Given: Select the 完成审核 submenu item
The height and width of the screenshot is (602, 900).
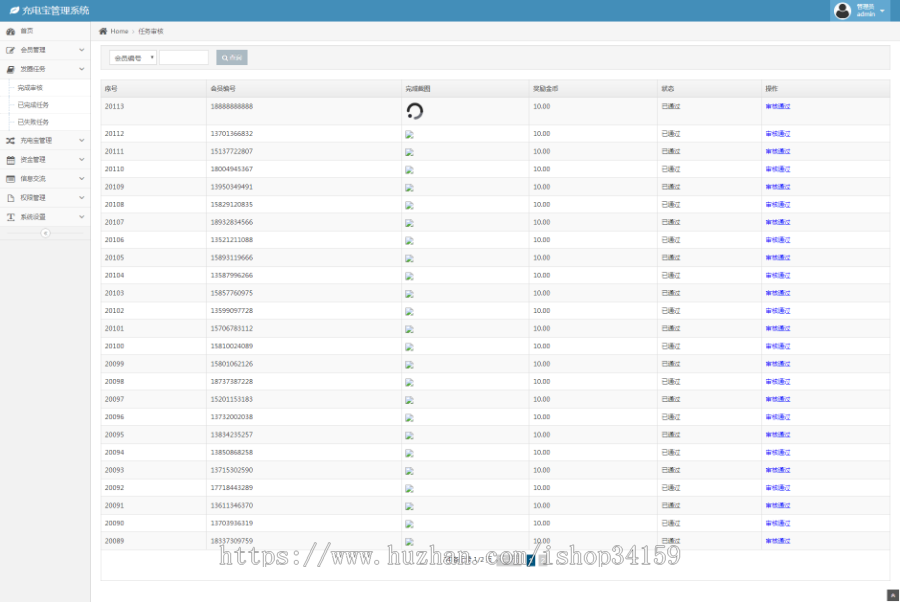Looking at the screenshot, I should [30, 88].
